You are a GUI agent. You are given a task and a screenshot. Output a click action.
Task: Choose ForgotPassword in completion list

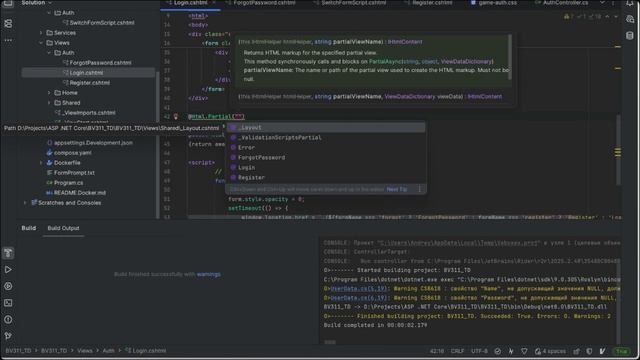pyautogui.click(x=326, y=158)
